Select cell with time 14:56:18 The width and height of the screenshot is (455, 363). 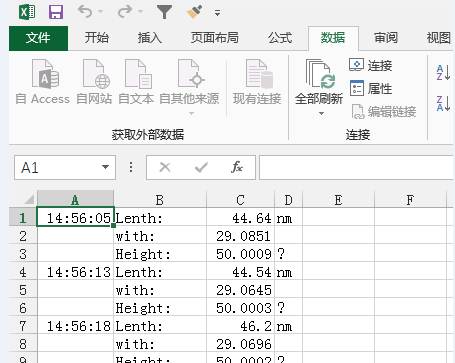(x=76, y=326)
